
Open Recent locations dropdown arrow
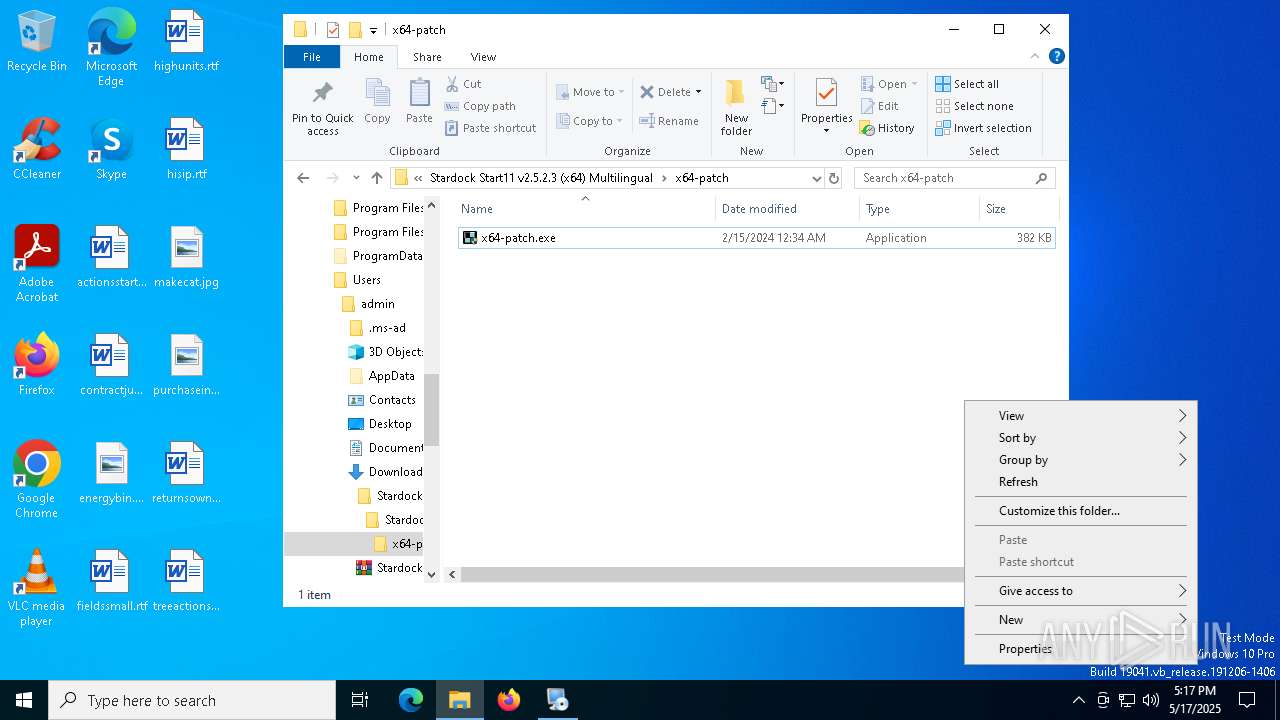(x=355, y=178)
